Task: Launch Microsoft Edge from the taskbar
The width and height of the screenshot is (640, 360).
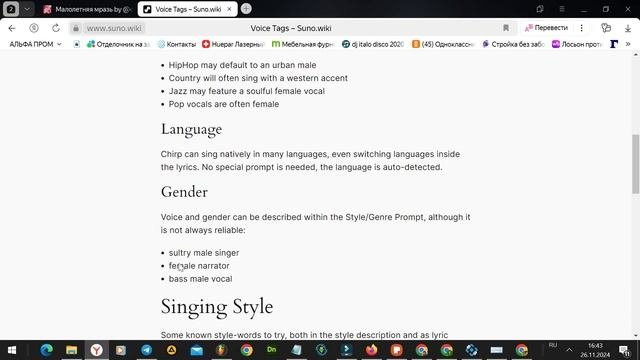Action: click(47, 350)
